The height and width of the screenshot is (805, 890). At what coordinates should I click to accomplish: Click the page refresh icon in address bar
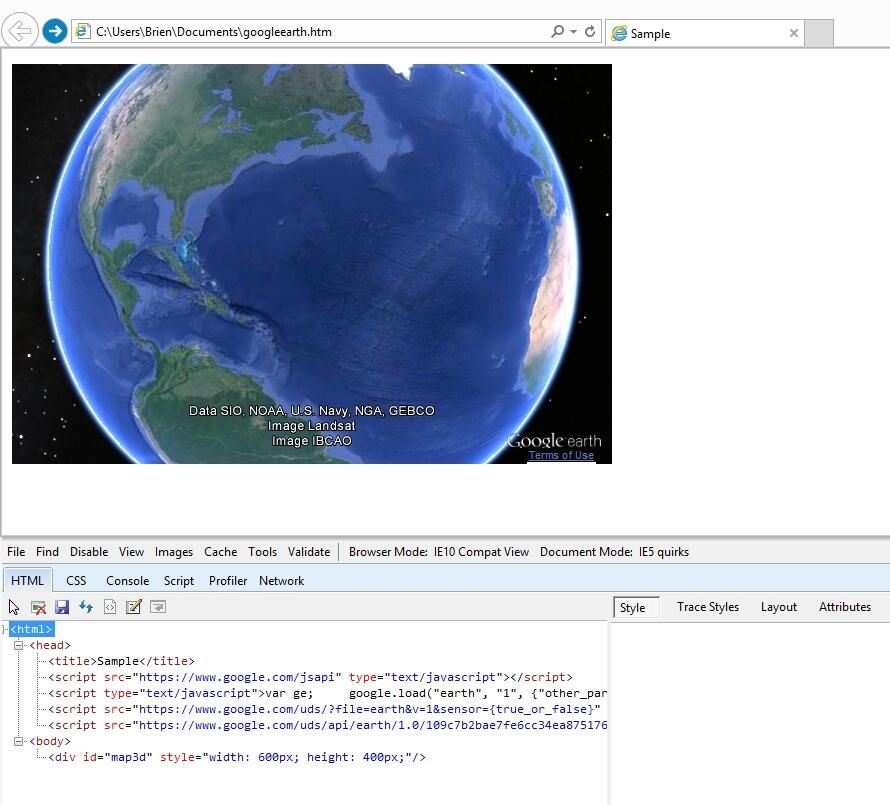[588, 30]
